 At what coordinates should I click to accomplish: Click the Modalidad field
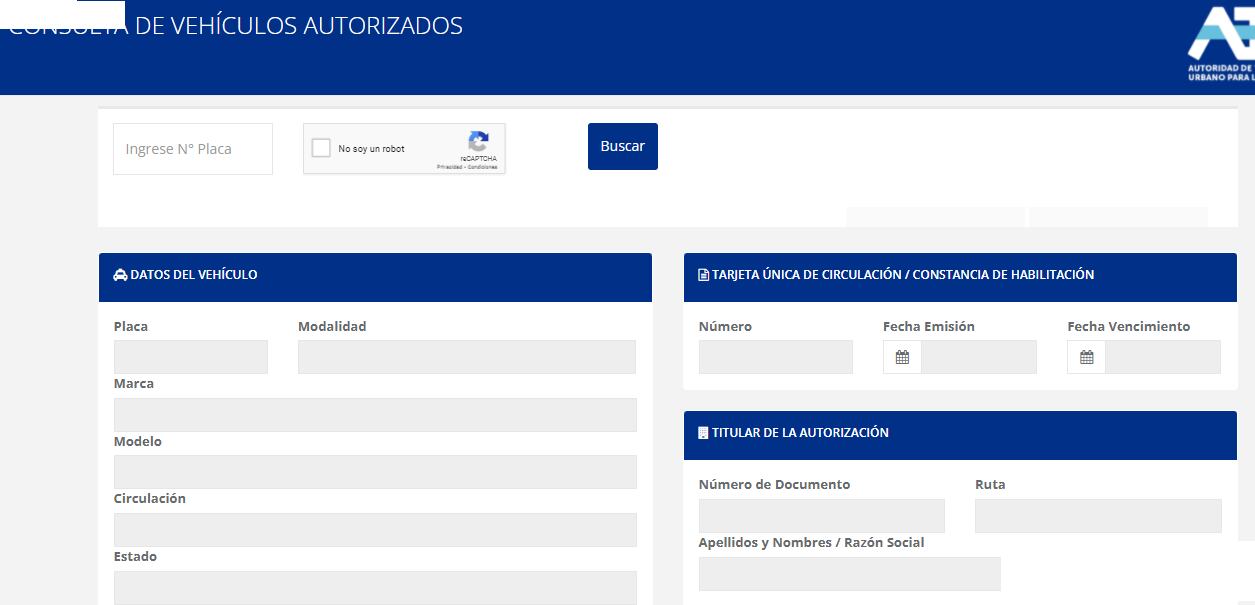(x=466, y=356)
